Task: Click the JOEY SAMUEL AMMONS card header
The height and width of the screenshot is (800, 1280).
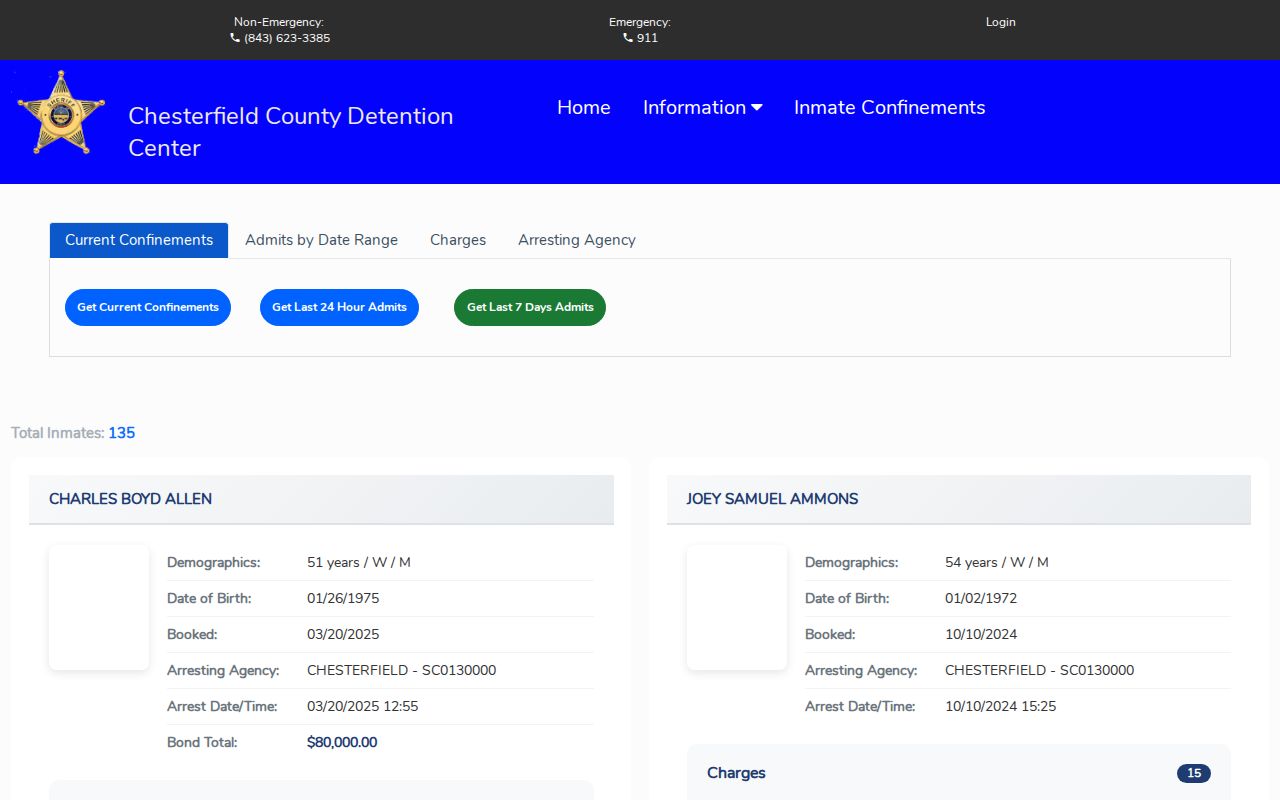Action: click(959, 499)
